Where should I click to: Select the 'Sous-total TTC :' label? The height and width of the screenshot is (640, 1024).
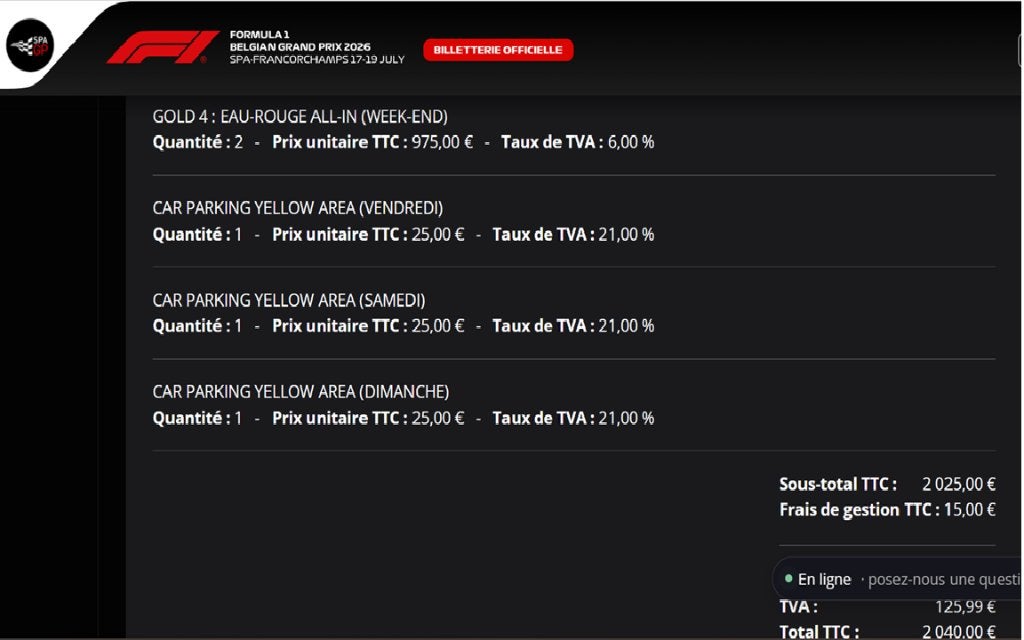tap(838, 485)
